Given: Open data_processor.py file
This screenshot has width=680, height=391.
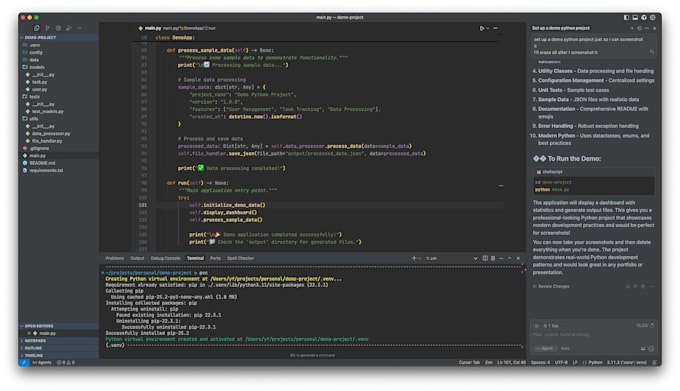Looking at the screenshot, I should [x=59, y=134].
